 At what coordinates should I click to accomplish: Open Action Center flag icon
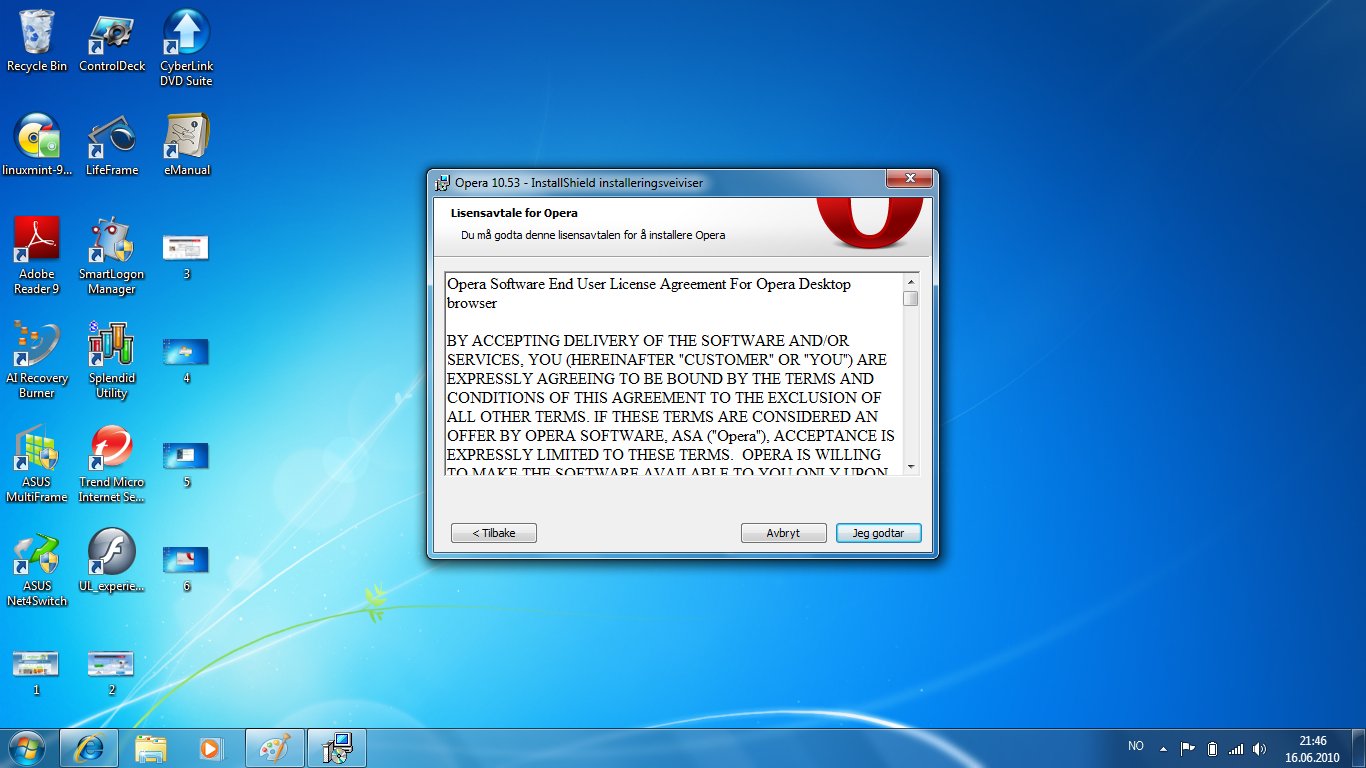click(x=1188, y=748)
